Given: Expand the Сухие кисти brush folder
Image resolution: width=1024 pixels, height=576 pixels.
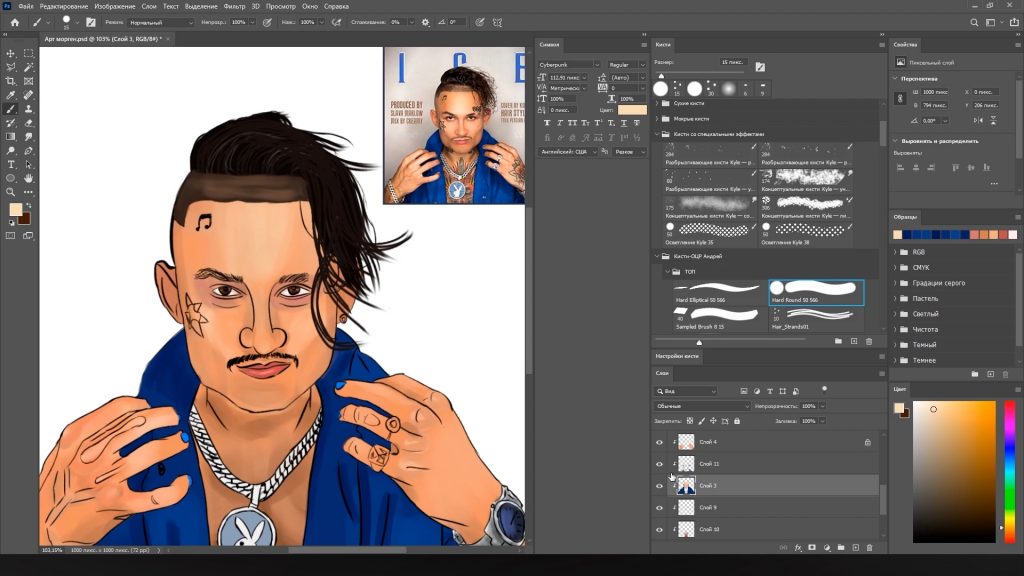Looking at the screenshot, I should point(657,103).
